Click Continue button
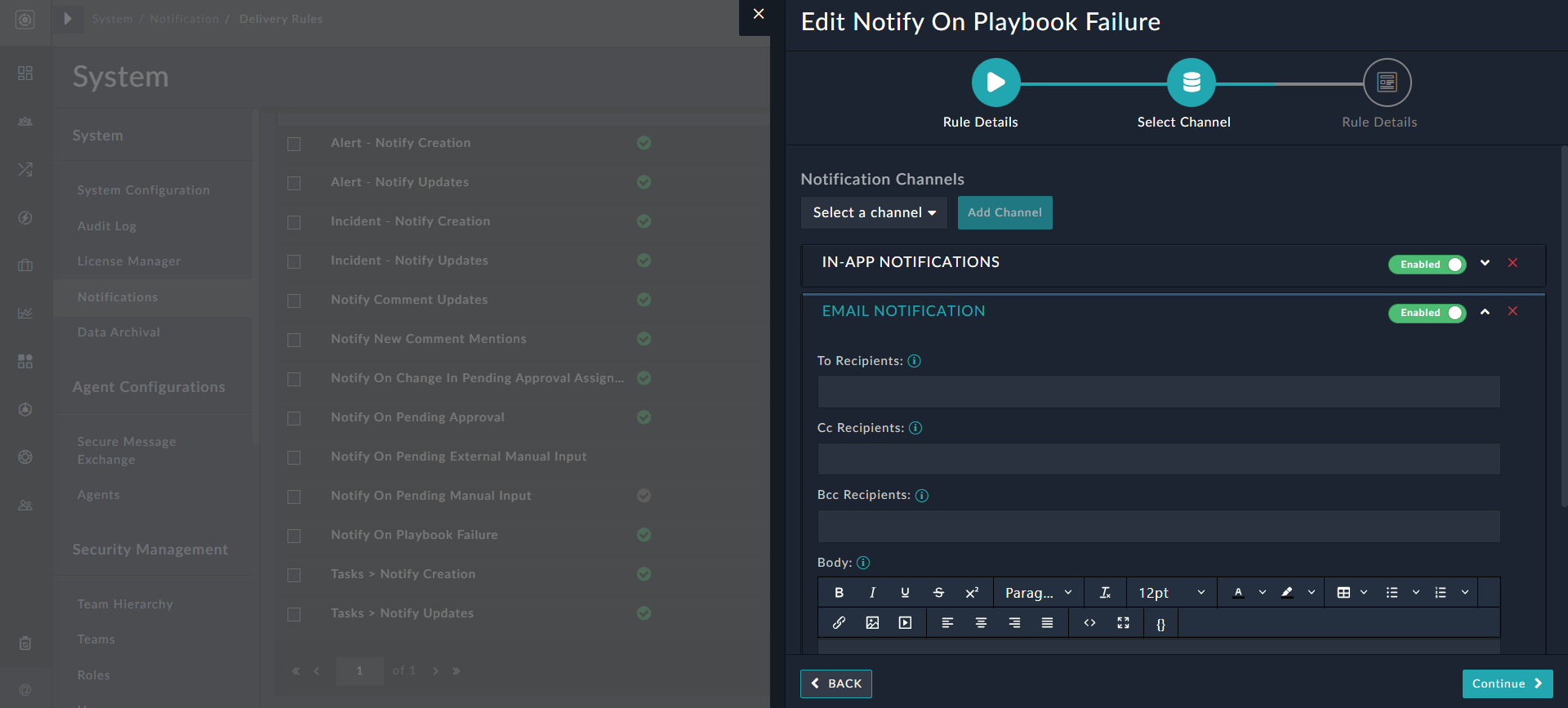Image resolution: width=1568 pixels, height=708 pixels. pyautogui.click(x=1508, y=684)
